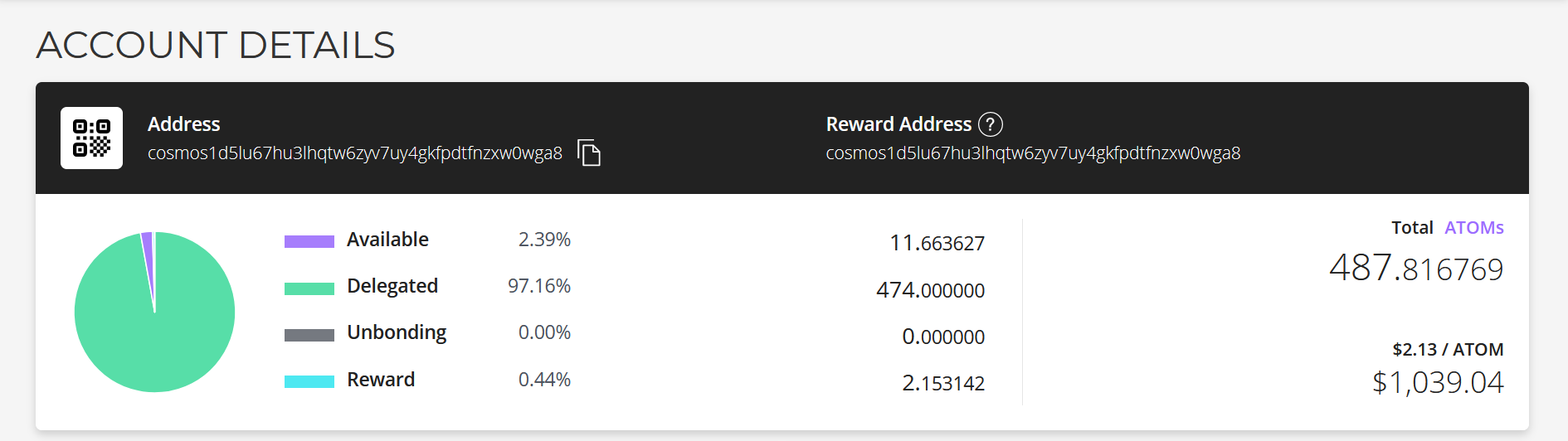Select the green Delegated legend swatch
Viewport: 1568px width, 441px height.
(x=309, y=288)
